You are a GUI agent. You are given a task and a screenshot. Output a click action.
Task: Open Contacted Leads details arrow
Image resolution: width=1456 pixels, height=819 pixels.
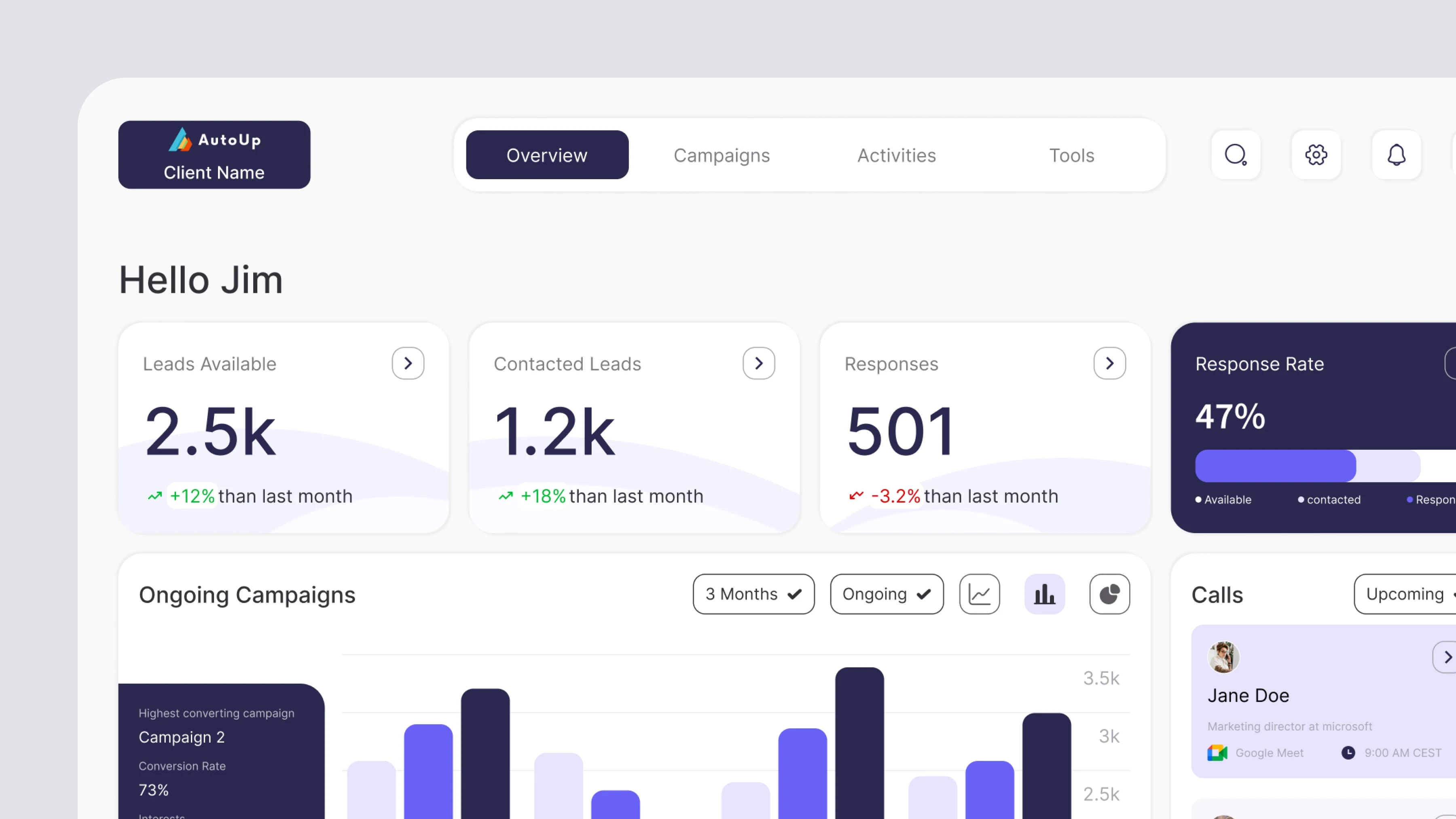tap(758, 364)
